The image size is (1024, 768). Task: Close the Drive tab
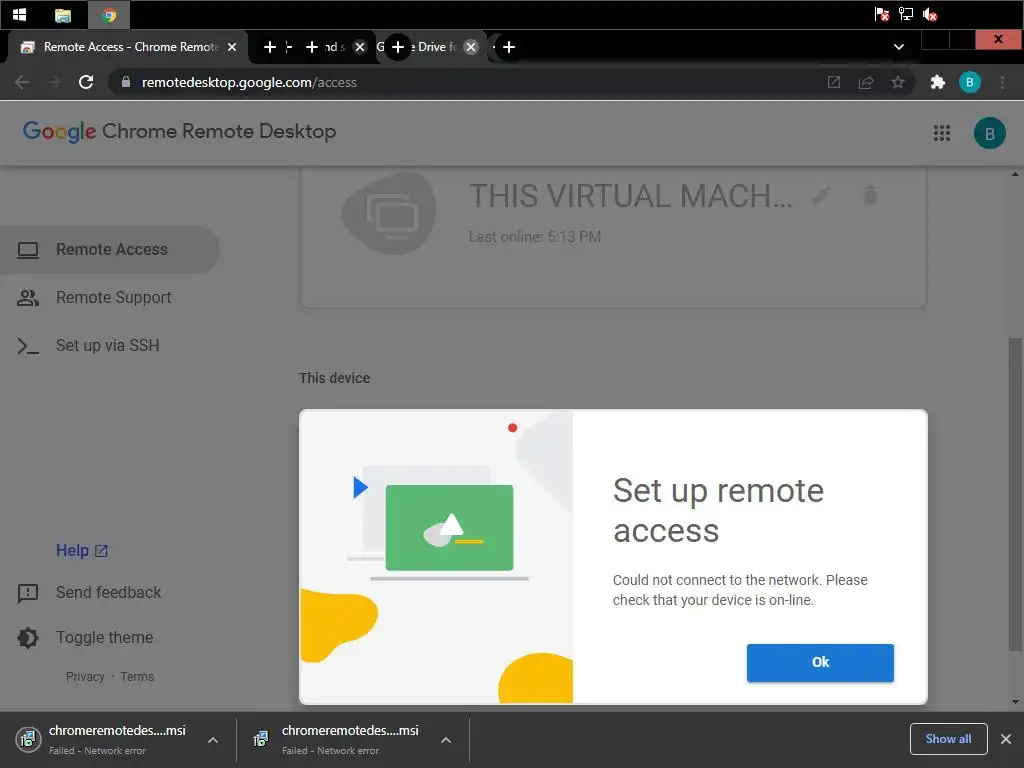pyautogui.click(x=471, y=47)
